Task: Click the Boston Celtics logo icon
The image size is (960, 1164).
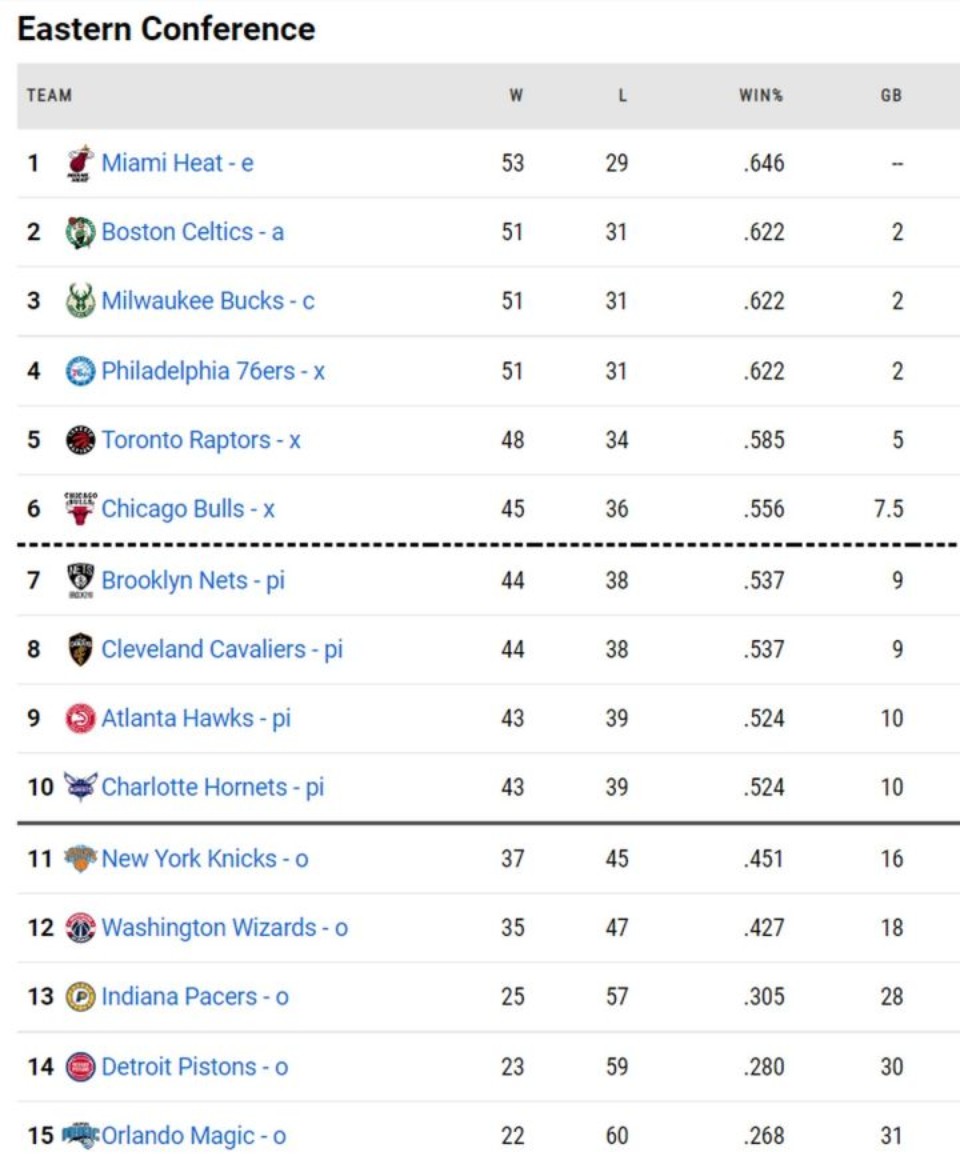Action: click(80, 232)
